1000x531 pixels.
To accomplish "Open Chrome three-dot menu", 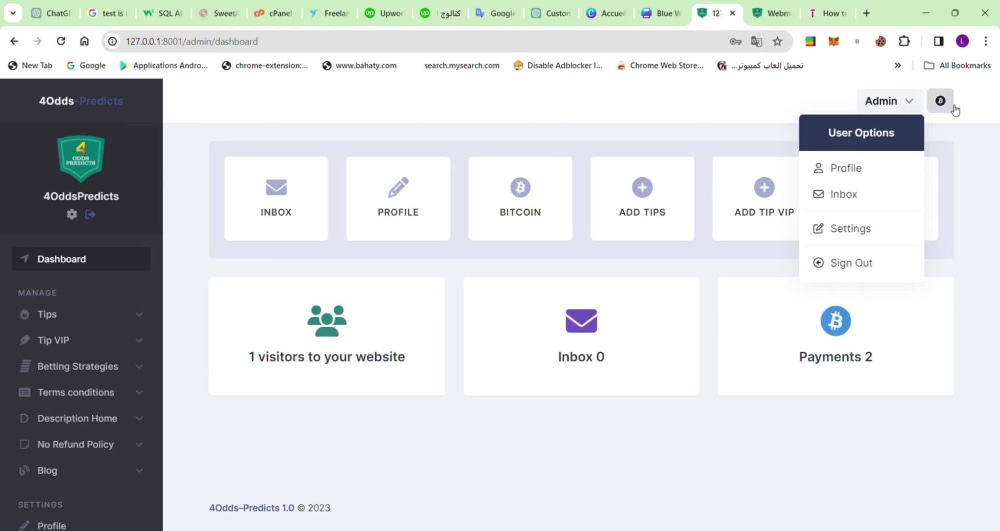I will (x=986, y=41).
